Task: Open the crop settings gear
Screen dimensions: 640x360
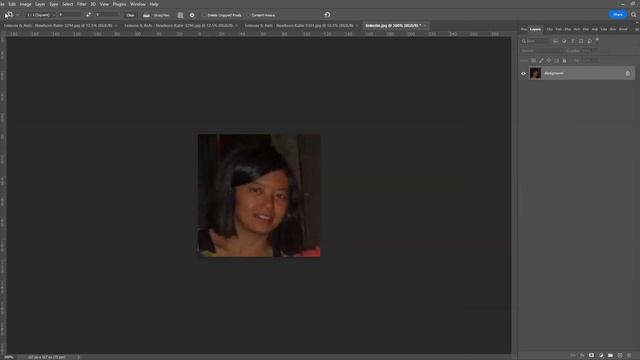Action: tap(192, 15)
